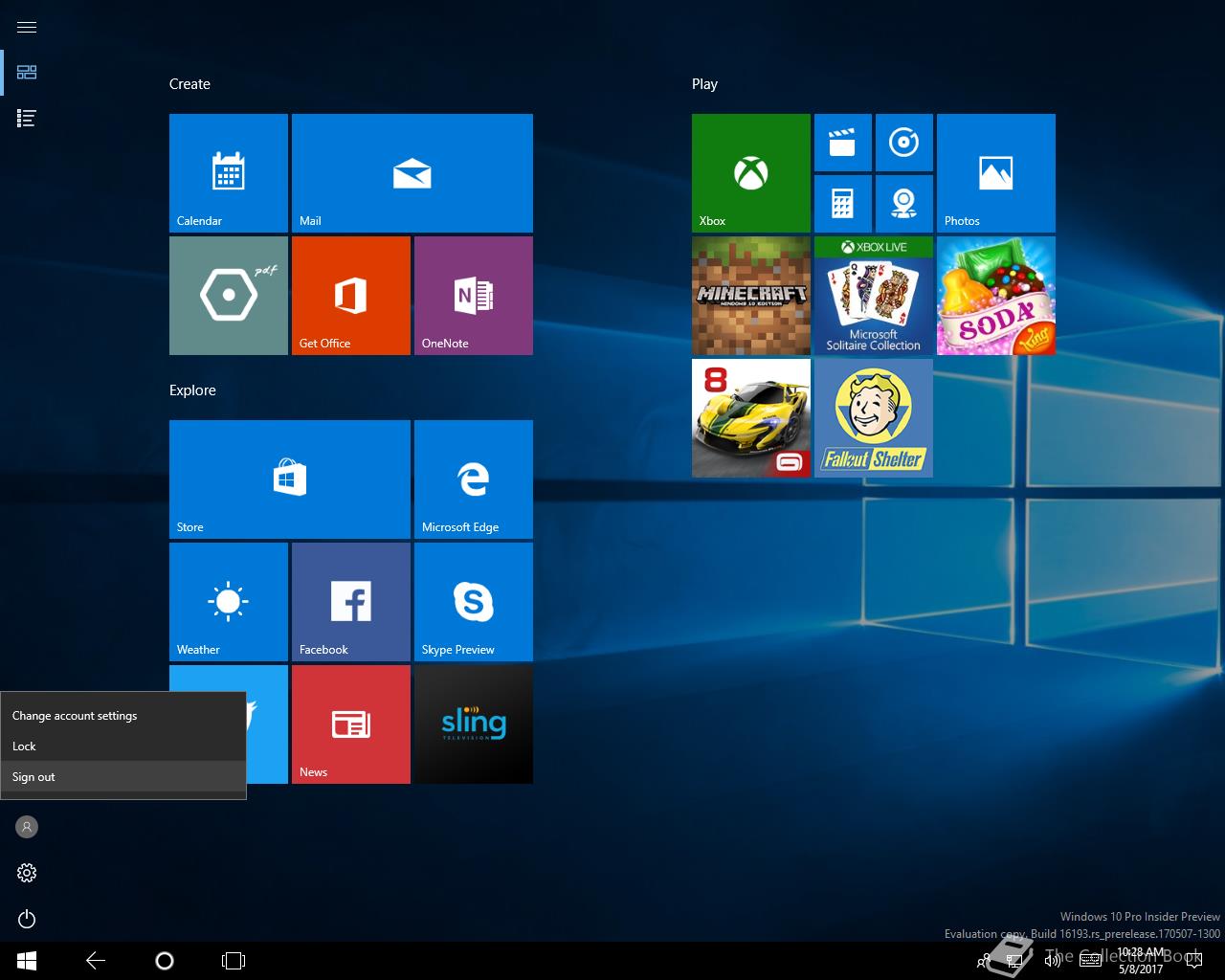The image size is (1225, 980).
Task: Click the Play group heading
Action: point(704,84)
